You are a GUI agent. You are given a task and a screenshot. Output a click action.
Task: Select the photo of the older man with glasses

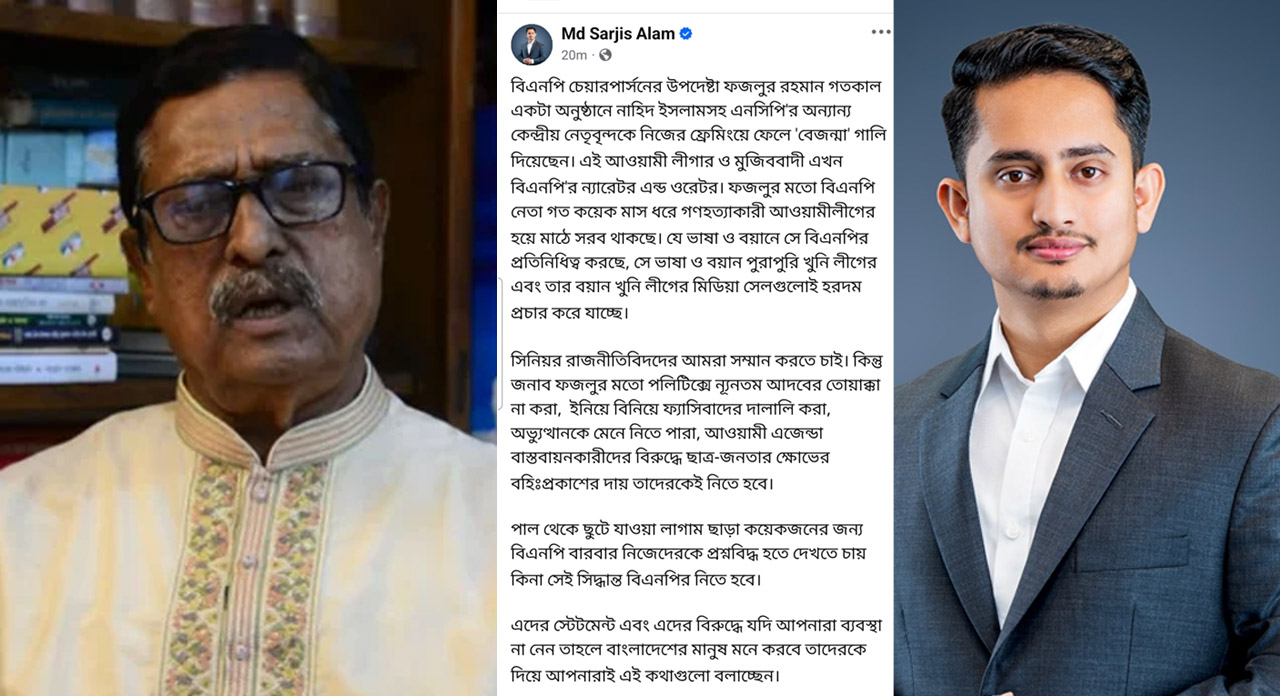click(x=248, y=348)
